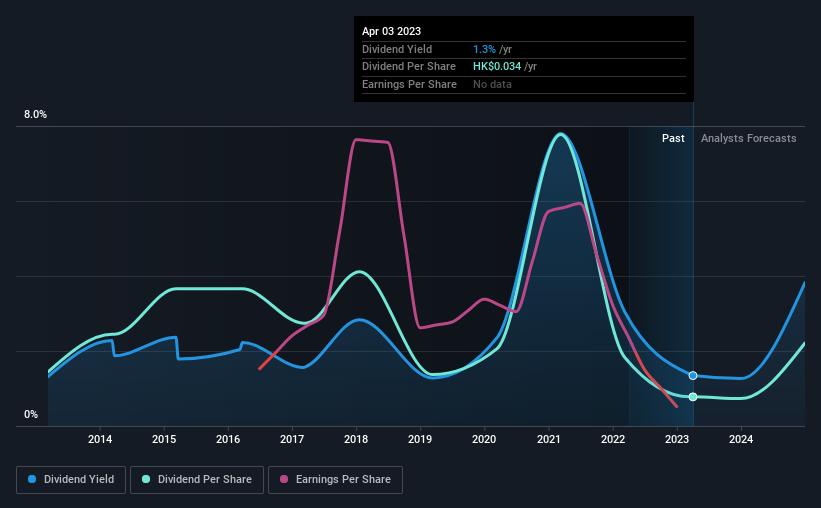
Task: Click the Dividend Yield row label in tooltip
Action: pos(397,49)
